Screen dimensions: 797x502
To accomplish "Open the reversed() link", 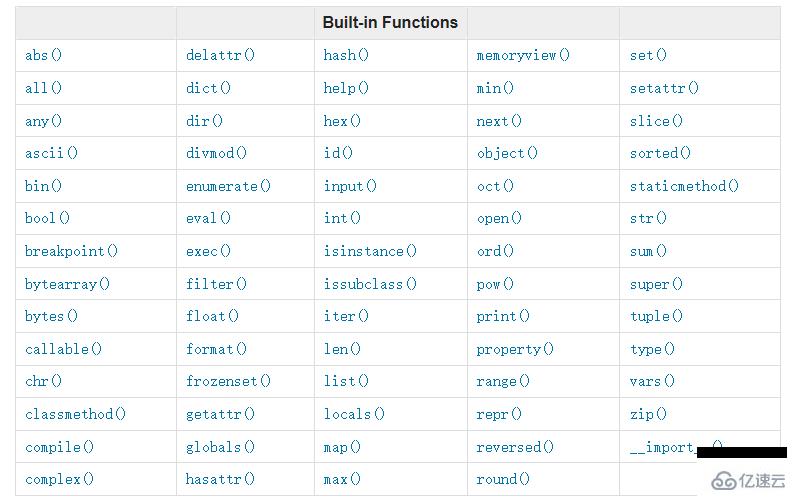I will (x=515, y=447).
